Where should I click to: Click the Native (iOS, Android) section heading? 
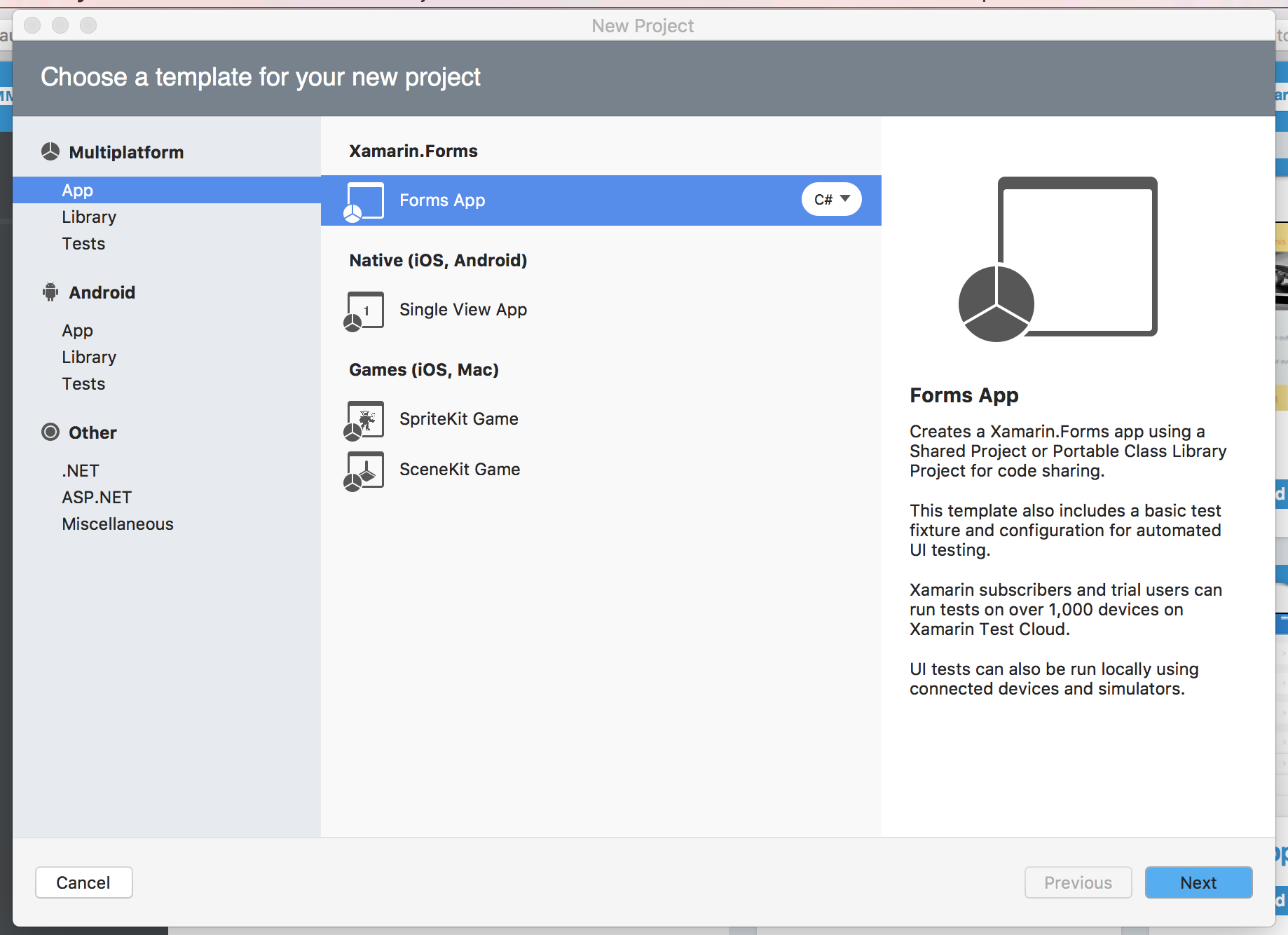pos(438,260)
